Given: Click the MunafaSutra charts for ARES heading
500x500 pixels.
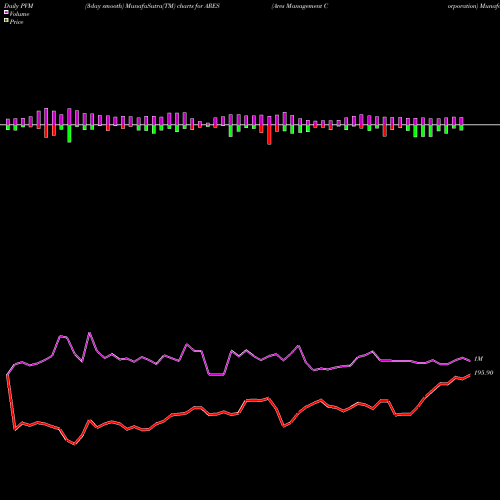Looking at the screenshot, I should pos(152,6).
